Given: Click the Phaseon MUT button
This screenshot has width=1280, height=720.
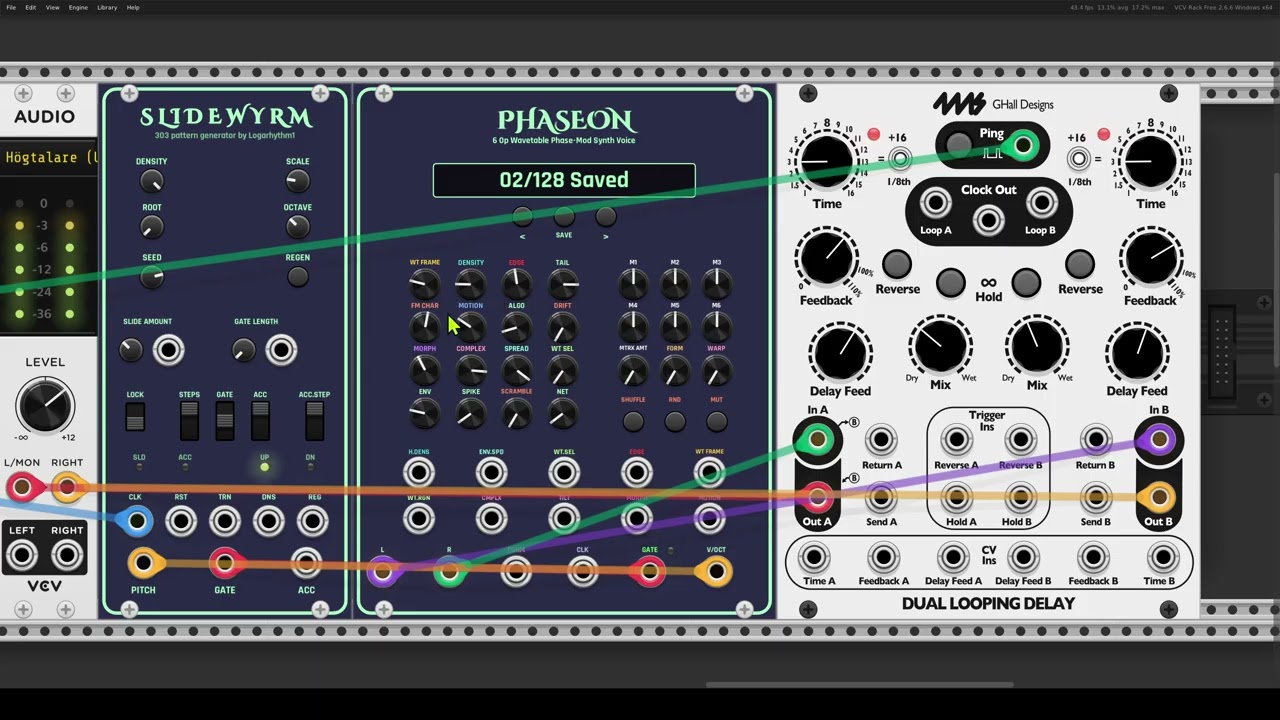Looking at the screenshot, I should pos(717,421).
